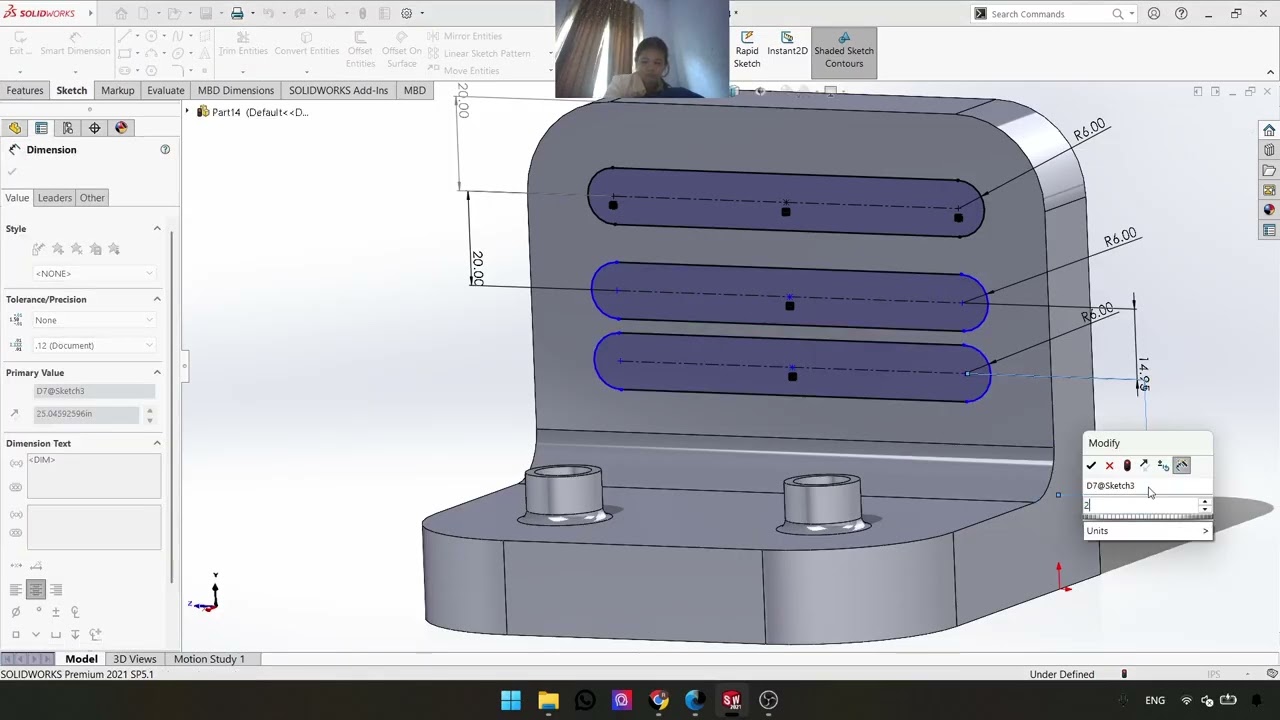Select the Leaders tab in Dimension panel
Screen dimensions: 1280x720
[x=55, y=198]
